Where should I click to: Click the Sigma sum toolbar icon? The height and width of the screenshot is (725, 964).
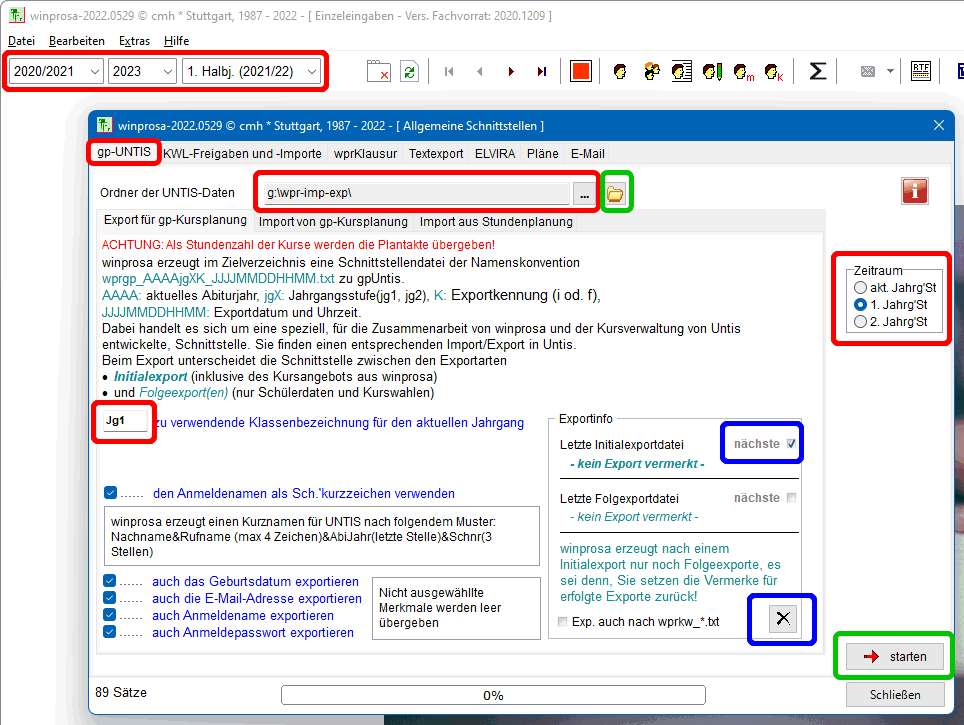(x=817, y=71)
